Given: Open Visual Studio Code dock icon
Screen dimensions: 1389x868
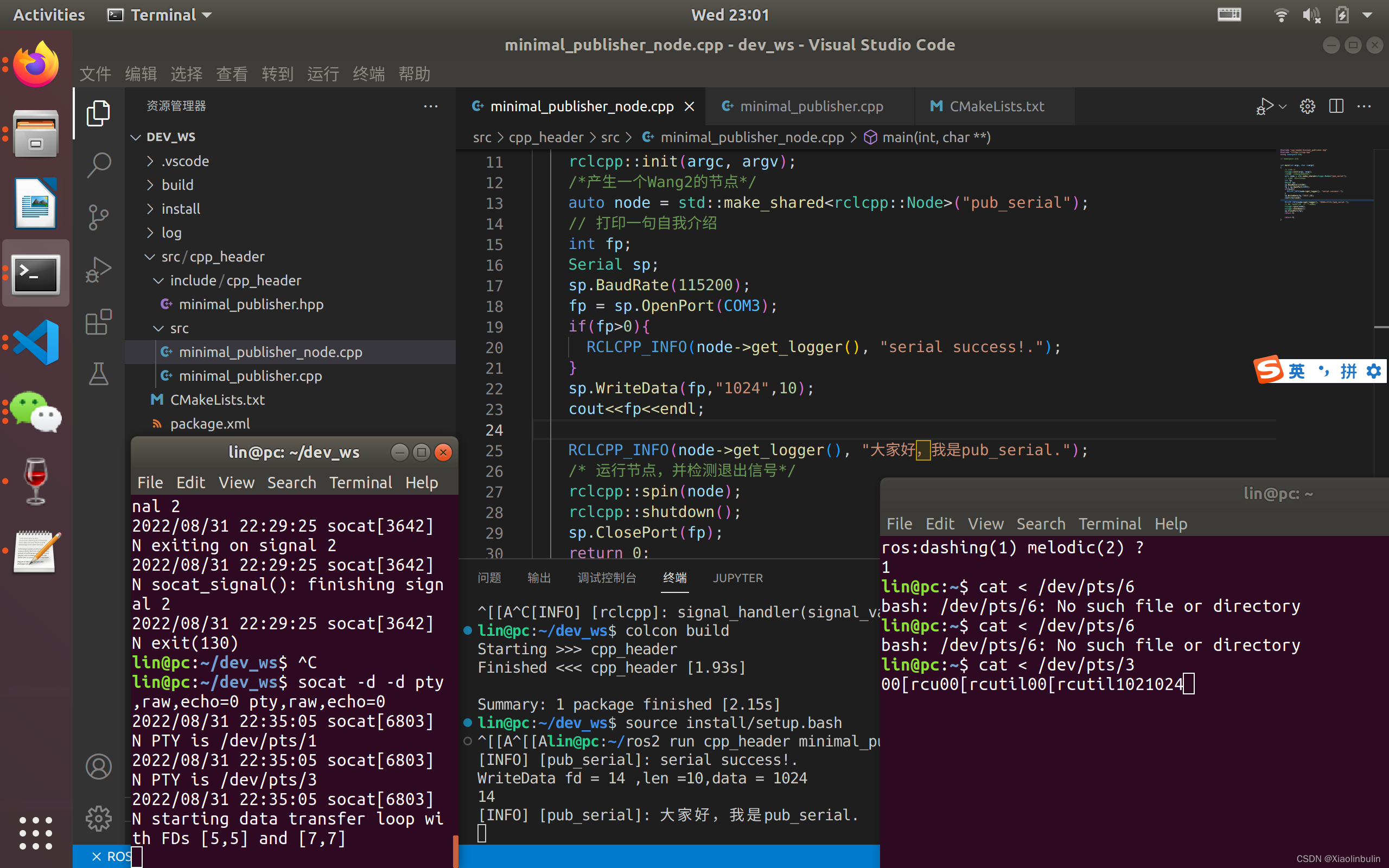Looking at the screenshot, I should tap(36, 342).
